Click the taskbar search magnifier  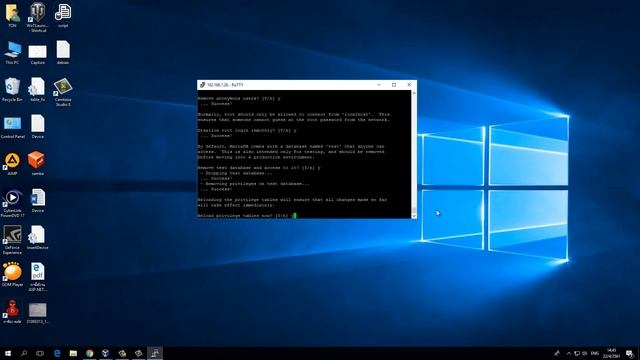pyautogui.click(x=24, y=353)
